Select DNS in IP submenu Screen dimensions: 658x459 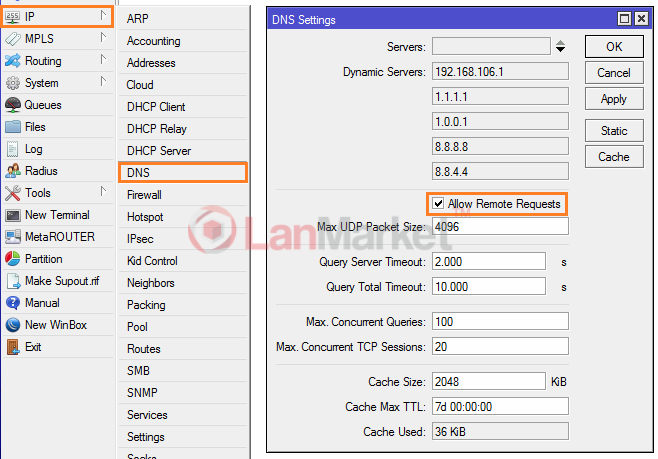pos(183,172)
